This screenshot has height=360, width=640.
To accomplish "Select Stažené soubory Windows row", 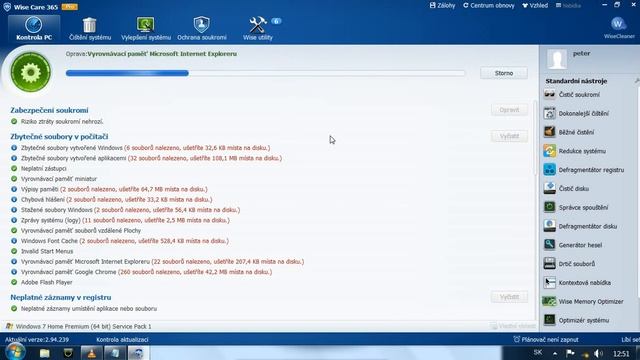I will (126, 210).
